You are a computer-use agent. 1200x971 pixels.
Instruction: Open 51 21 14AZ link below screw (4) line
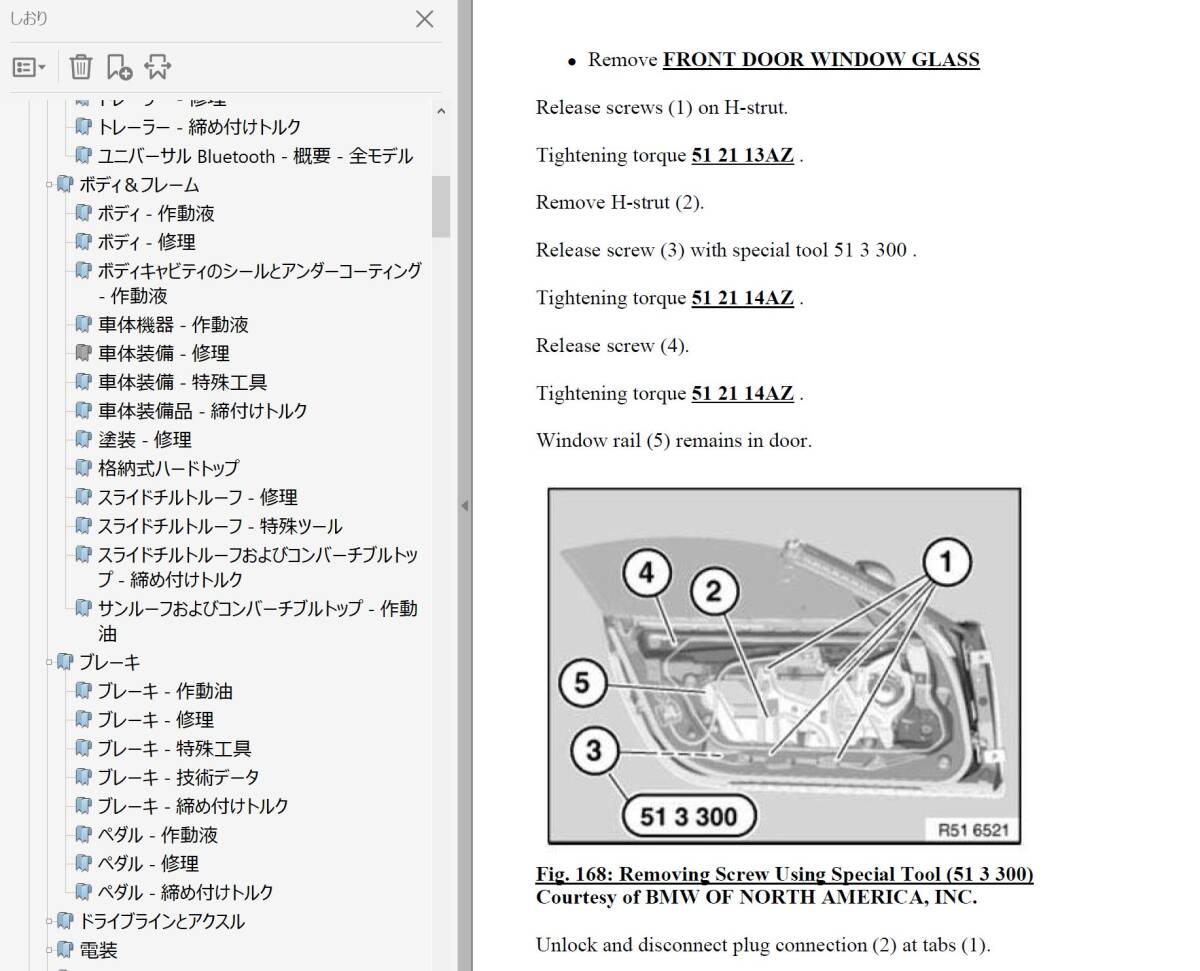pos(742,393)
